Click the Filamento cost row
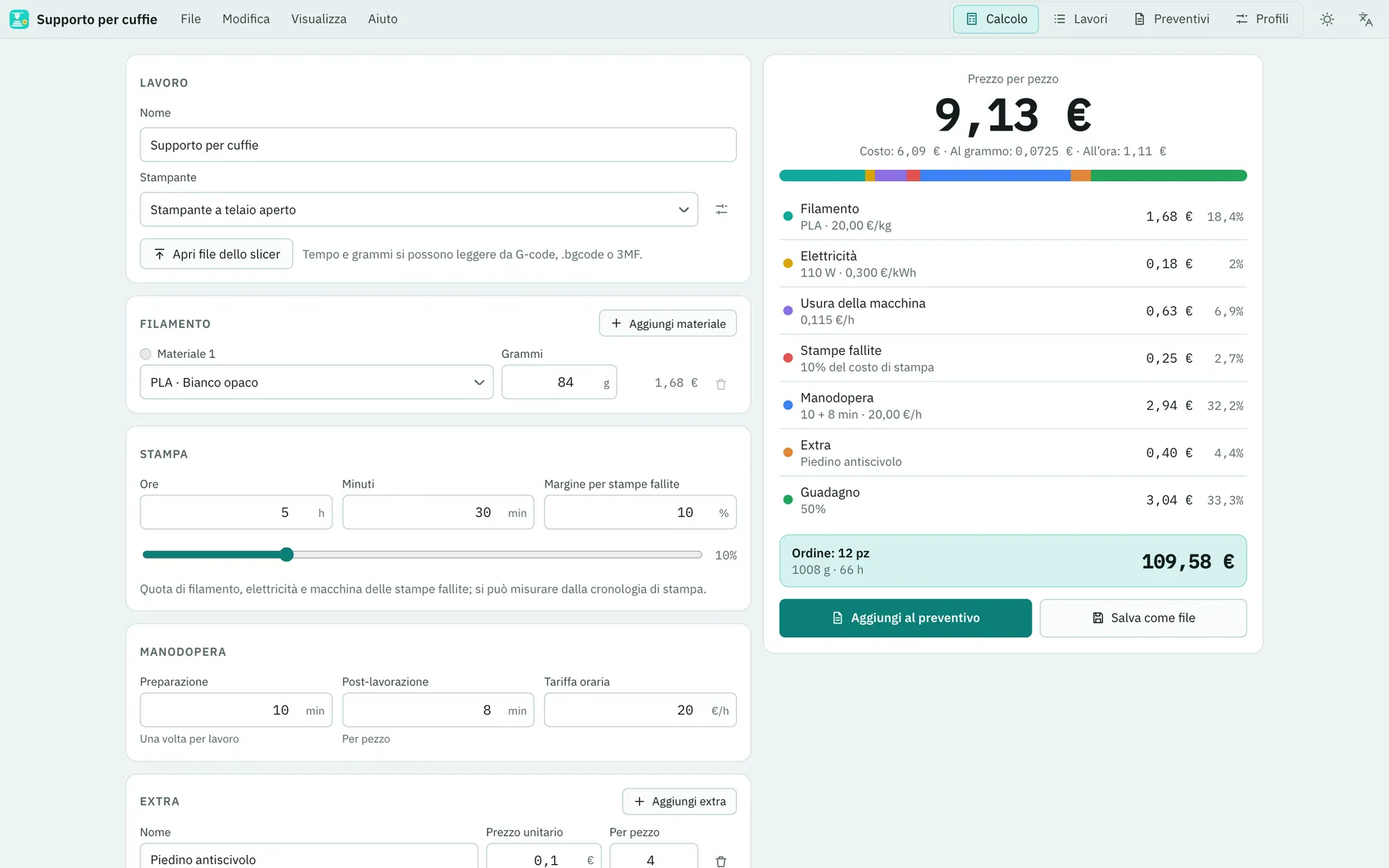Viewport: 1389px width, 868px height. click(x=1013, y=217)
